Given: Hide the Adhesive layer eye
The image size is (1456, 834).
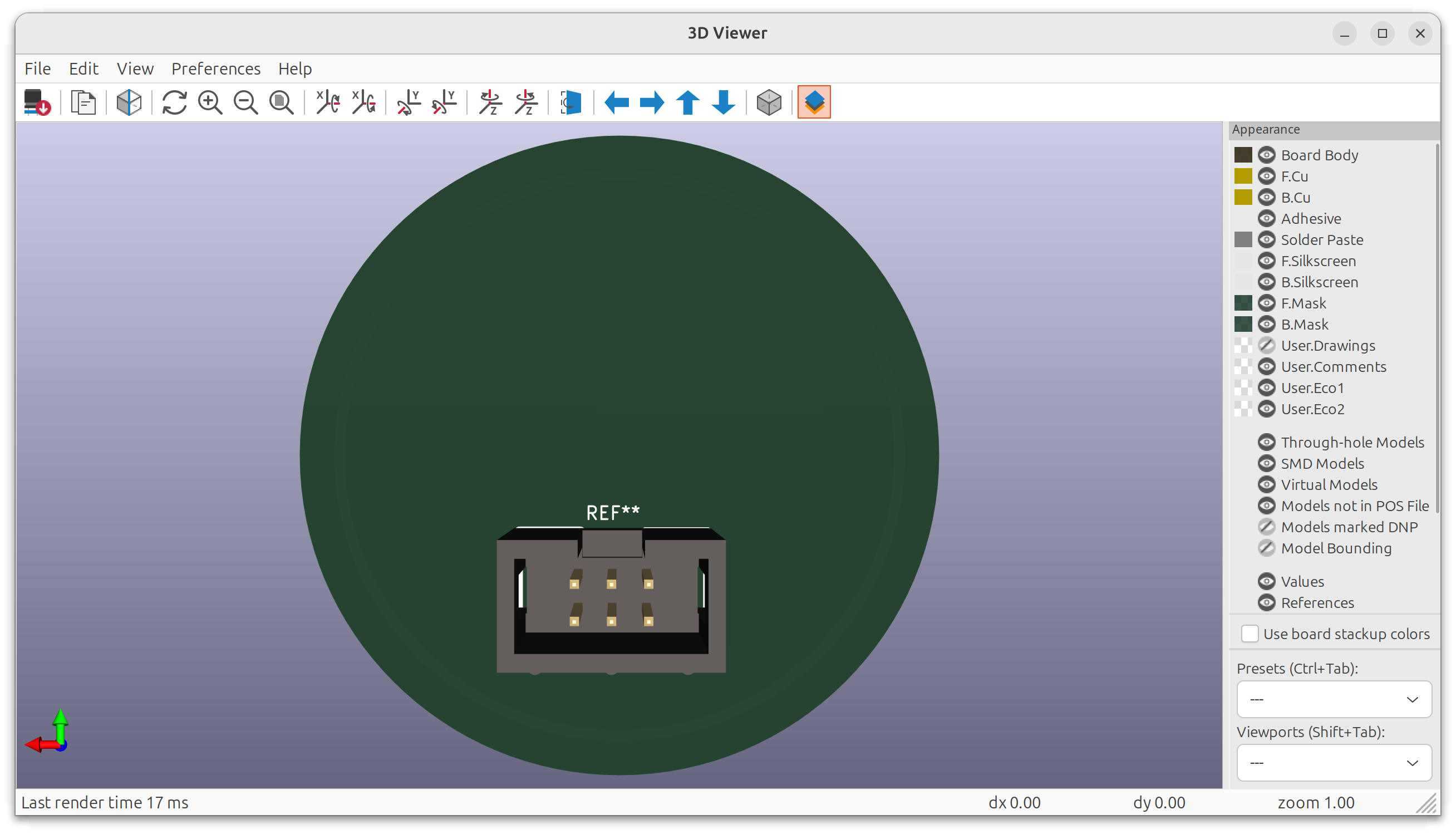Looking at the screenshot, I should click(1266, 219).
